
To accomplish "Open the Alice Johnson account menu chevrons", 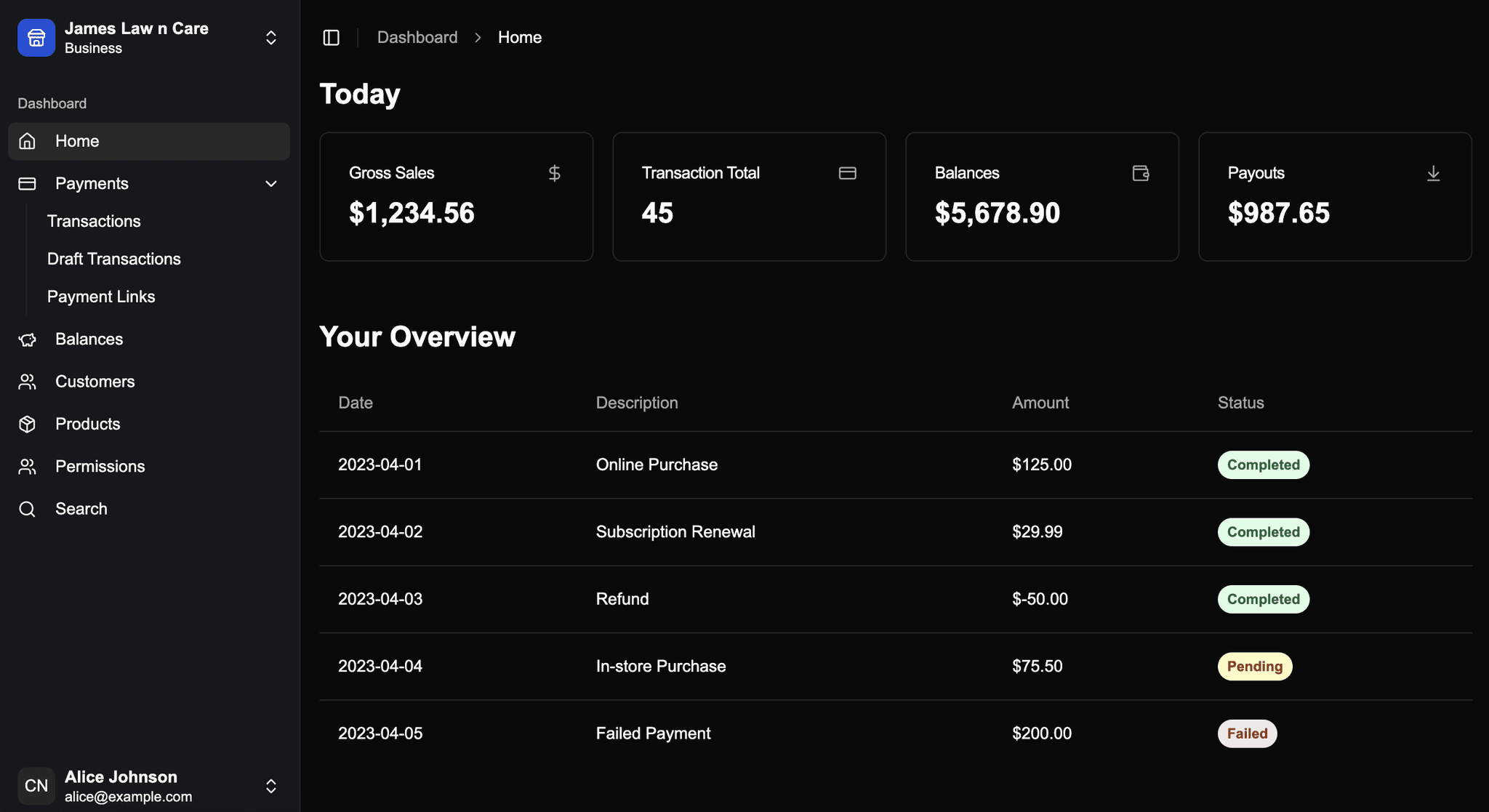I will click(x=270, y=786).
